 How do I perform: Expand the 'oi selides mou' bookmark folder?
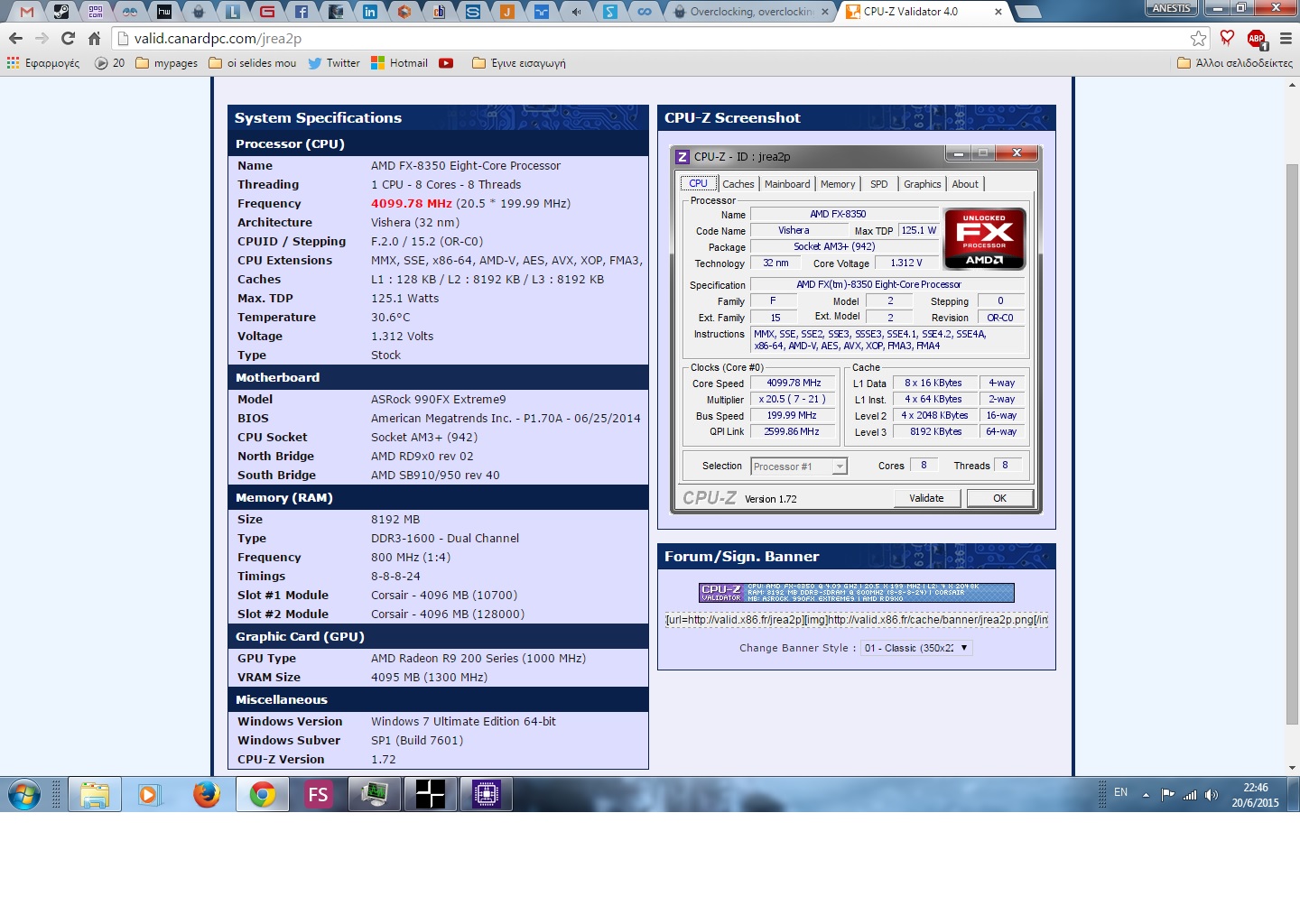(x=253, y=63)
